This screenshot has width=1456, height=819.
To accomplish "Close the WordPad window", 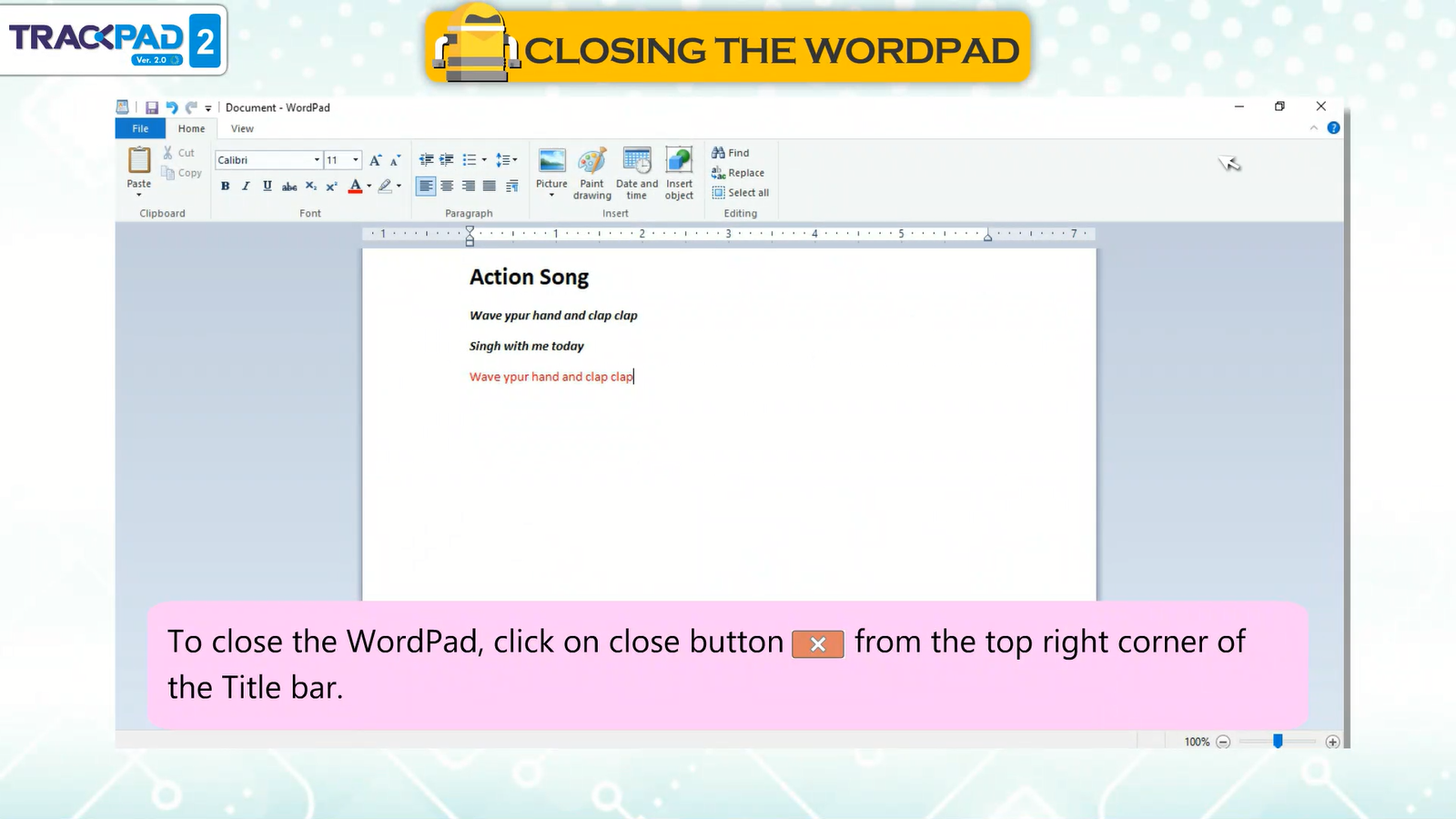I will pyautogui.click(x=1321, y=106).
